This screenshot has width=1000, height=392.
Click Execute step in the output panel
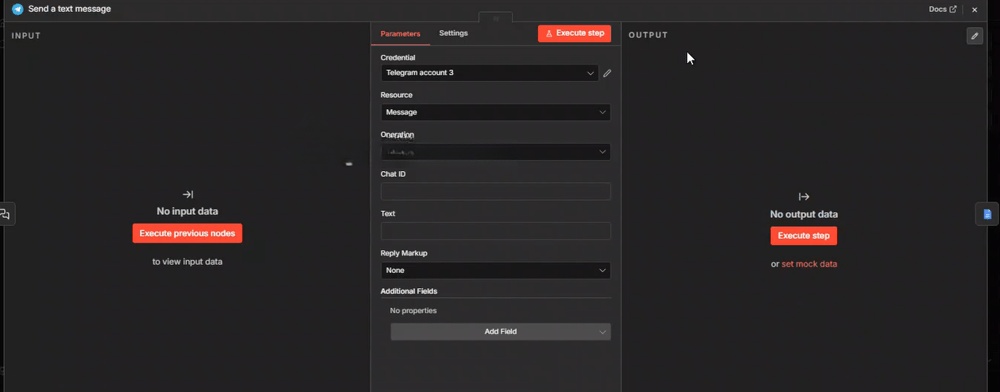[x=804, y=236]
